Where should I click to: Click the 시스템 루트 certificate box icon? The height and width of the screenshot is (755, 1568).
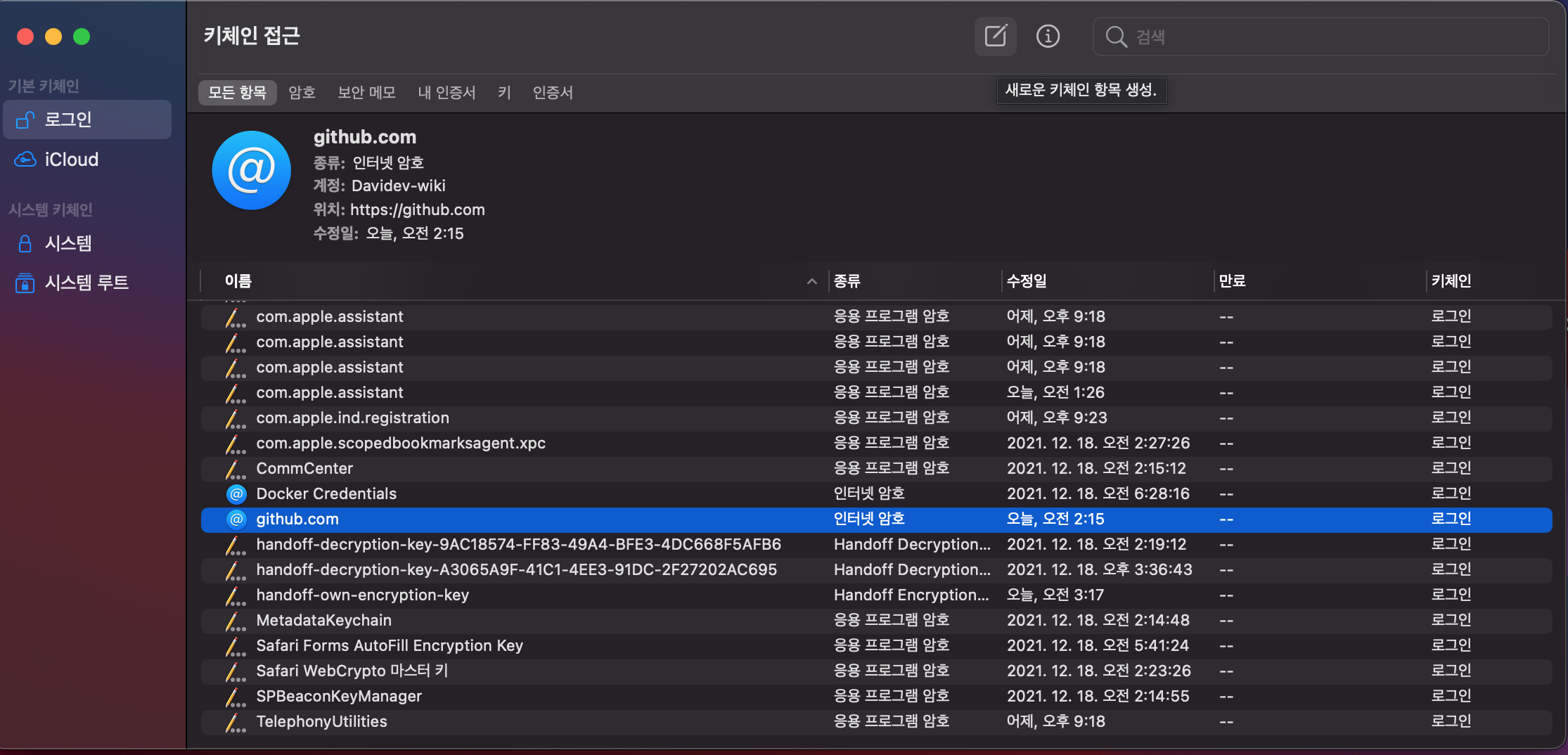click(25, 283)
